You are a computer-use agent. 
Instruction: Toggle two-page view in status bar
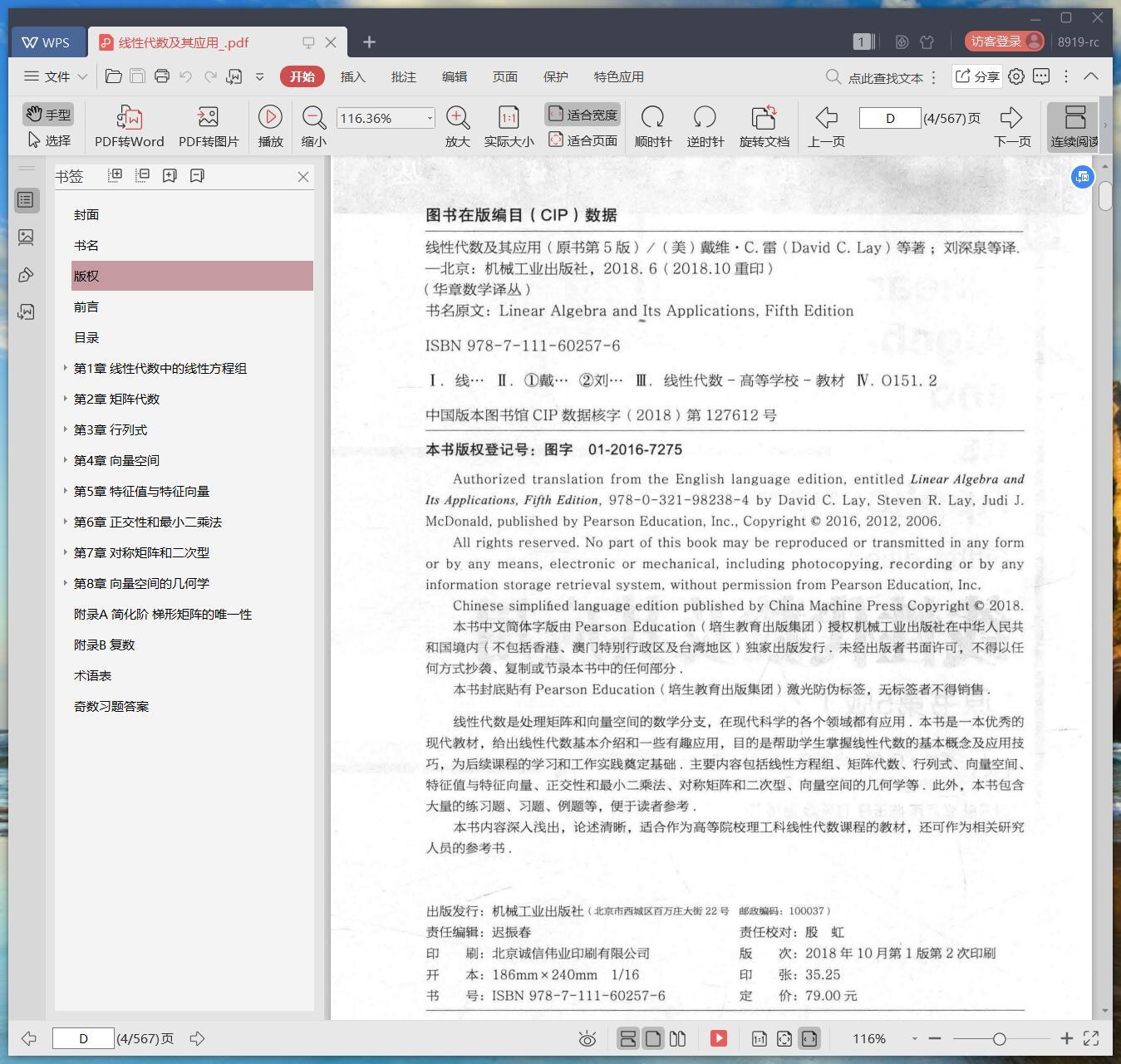pos(678,1038)
